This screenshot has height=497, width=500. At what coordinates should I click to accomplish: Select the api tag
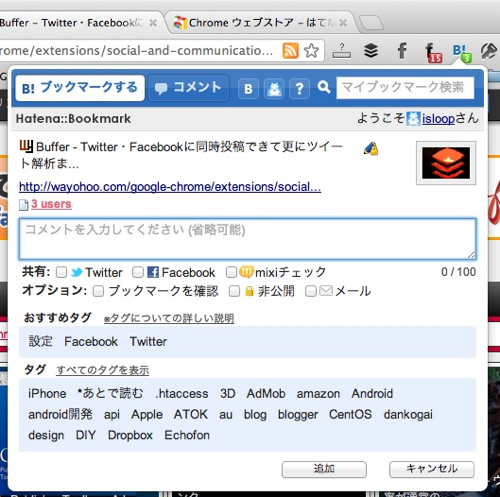(112, 415)
